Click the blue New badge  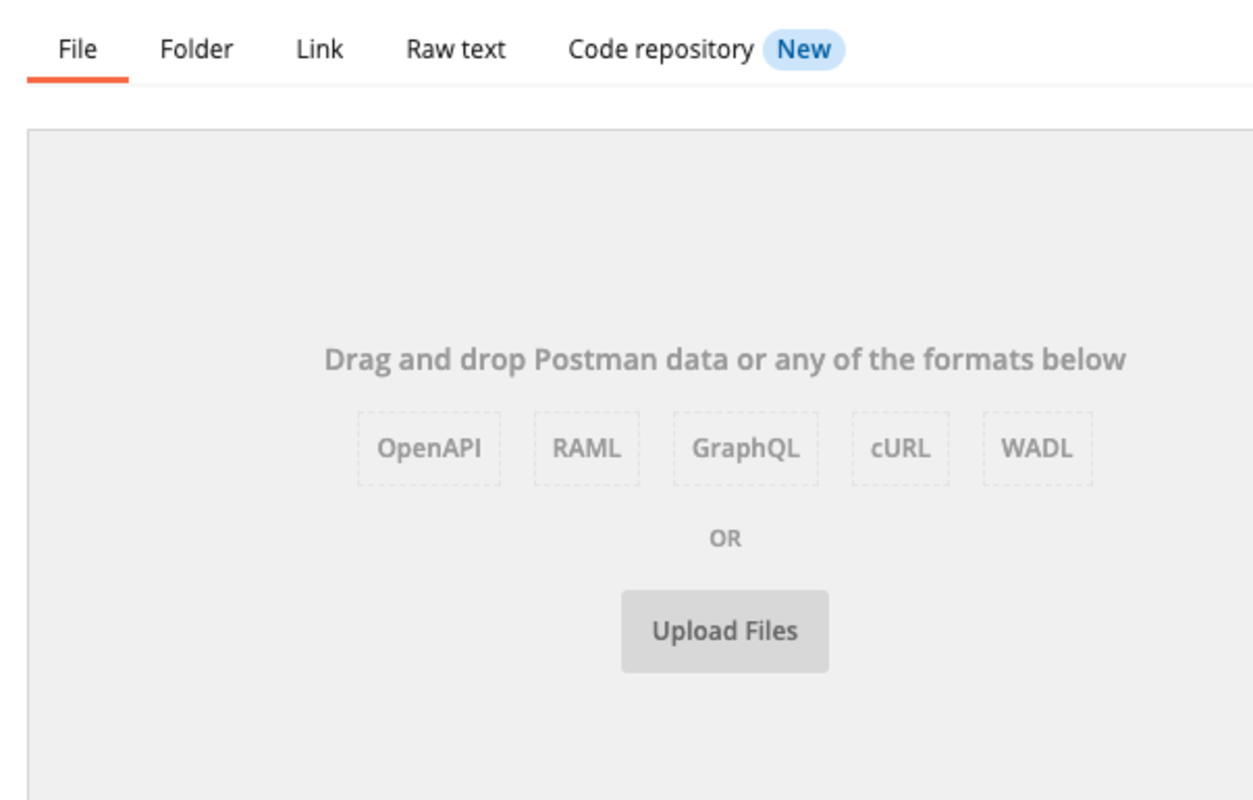click(804, 49)
